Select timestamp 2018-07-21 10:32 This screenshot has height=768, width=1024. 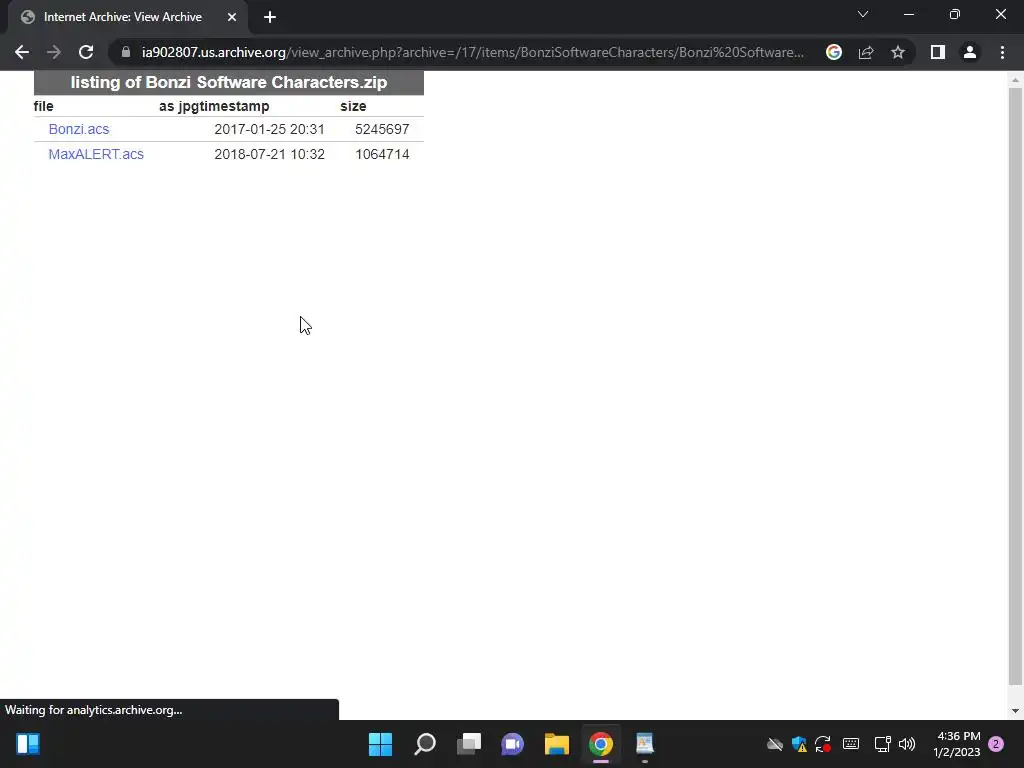[x=269, y=154]
